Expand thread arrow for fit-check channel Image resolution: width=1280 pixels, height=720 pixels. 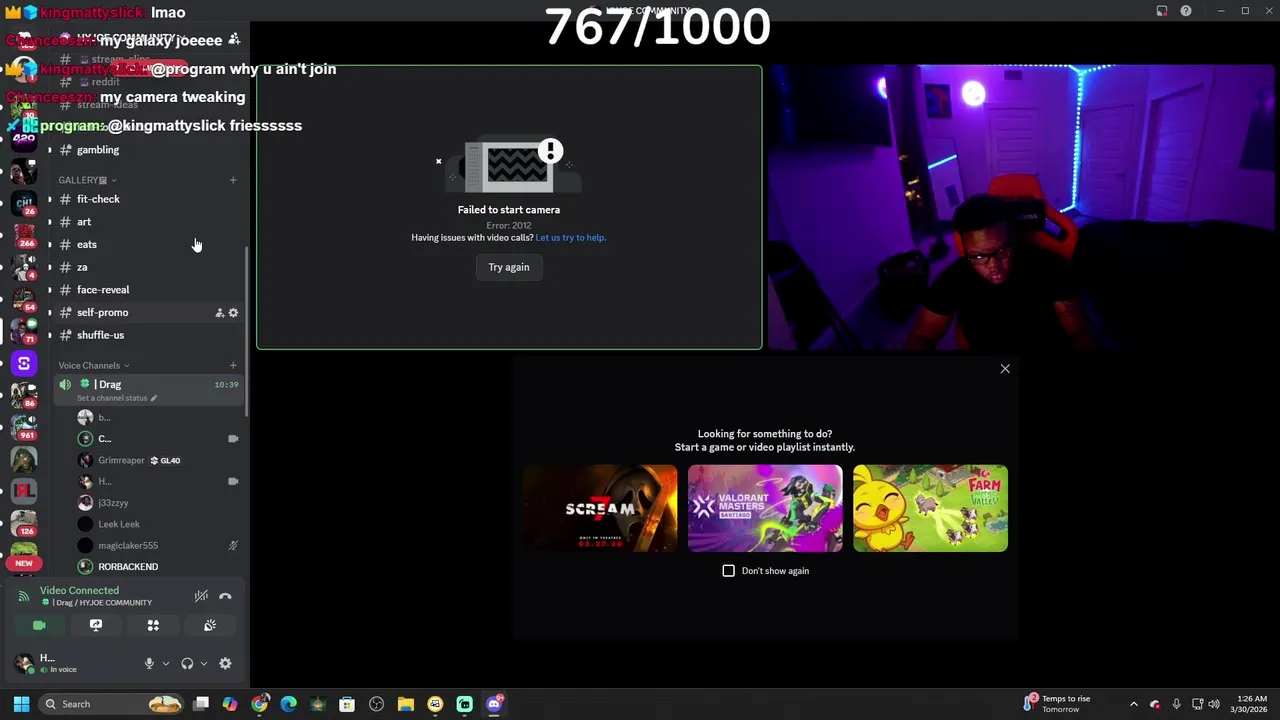pyautogui.click(x=49, y=199)
